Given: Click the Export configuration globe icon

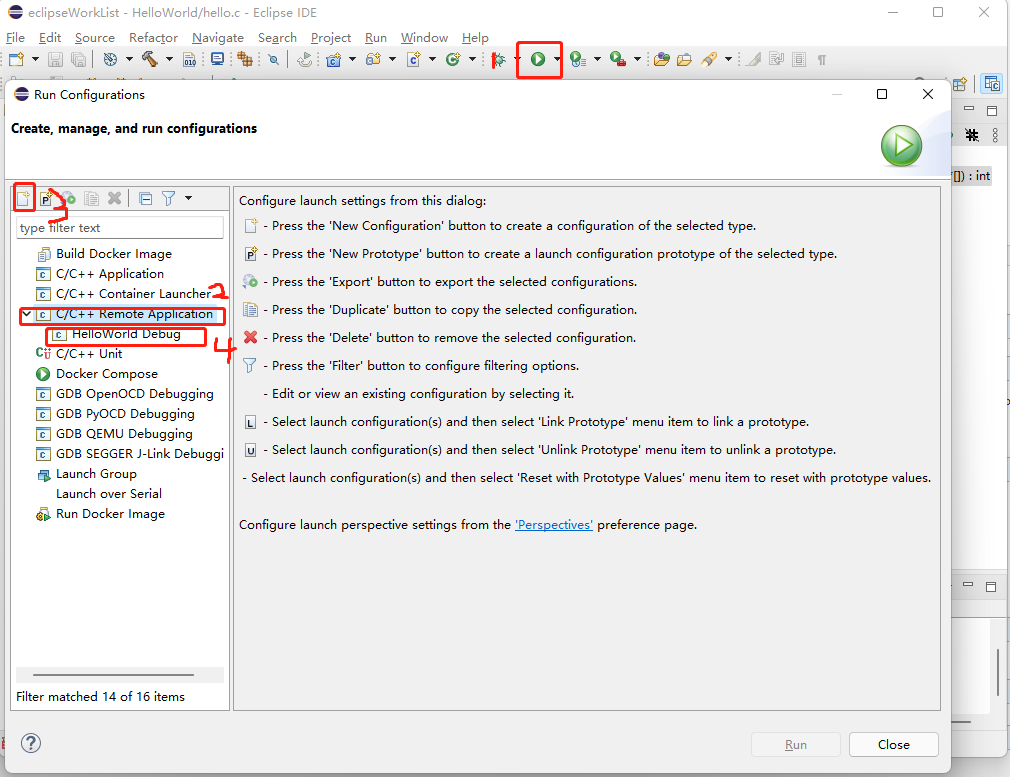Looking at the screenshot, I should [69, 198].
